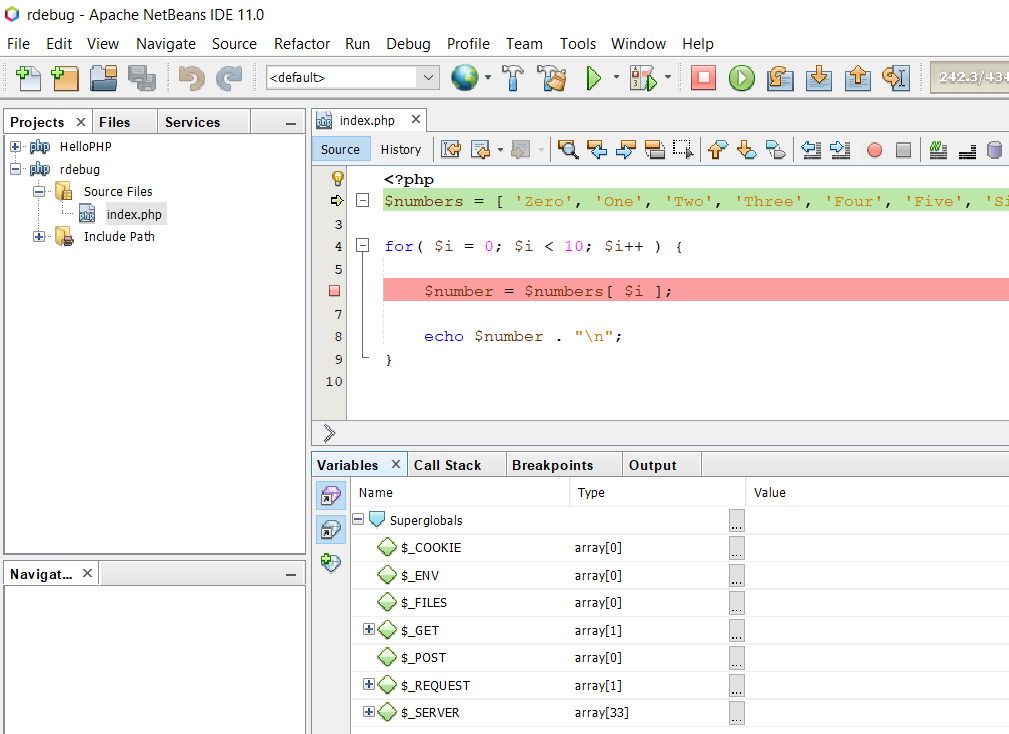Screen dimensions: 1009x734
Task: Open the Debug Project dropdown arrow
Action: (668, 77)
